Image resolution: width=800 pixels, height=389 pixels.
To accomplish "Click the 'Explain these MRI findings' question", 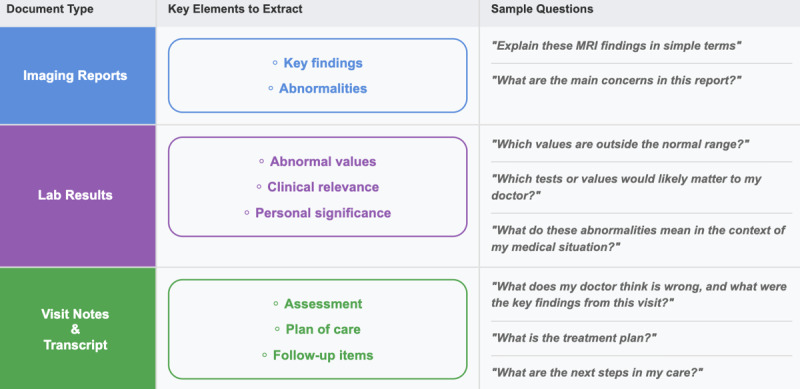I will pos(616,45).
